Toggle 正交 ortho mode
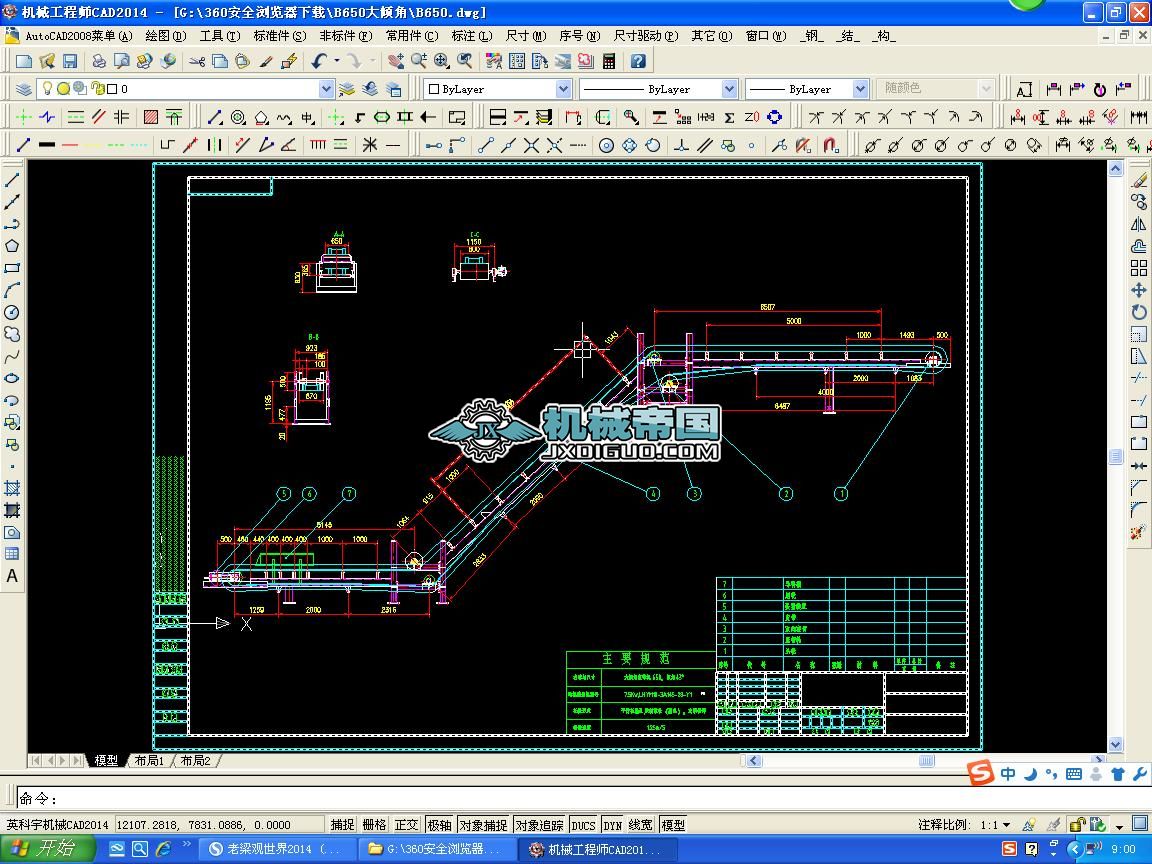This screenshot has height=864, width=1152. point(406,825)
